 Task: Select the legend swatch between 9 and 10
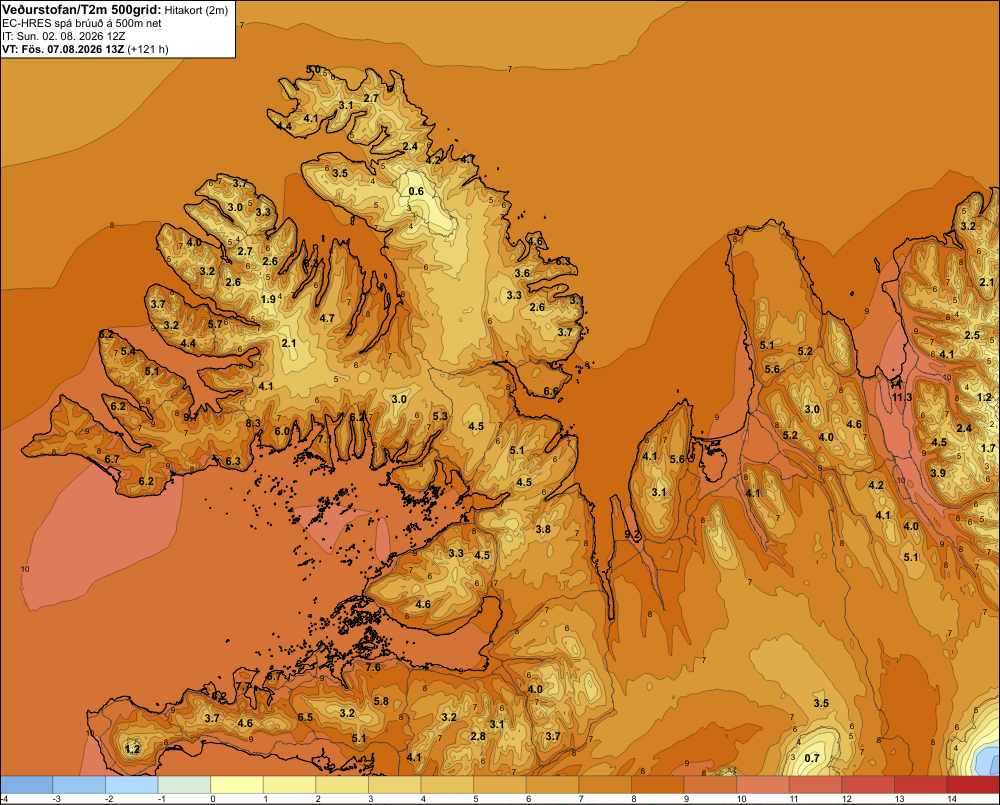tap(710, 785)
